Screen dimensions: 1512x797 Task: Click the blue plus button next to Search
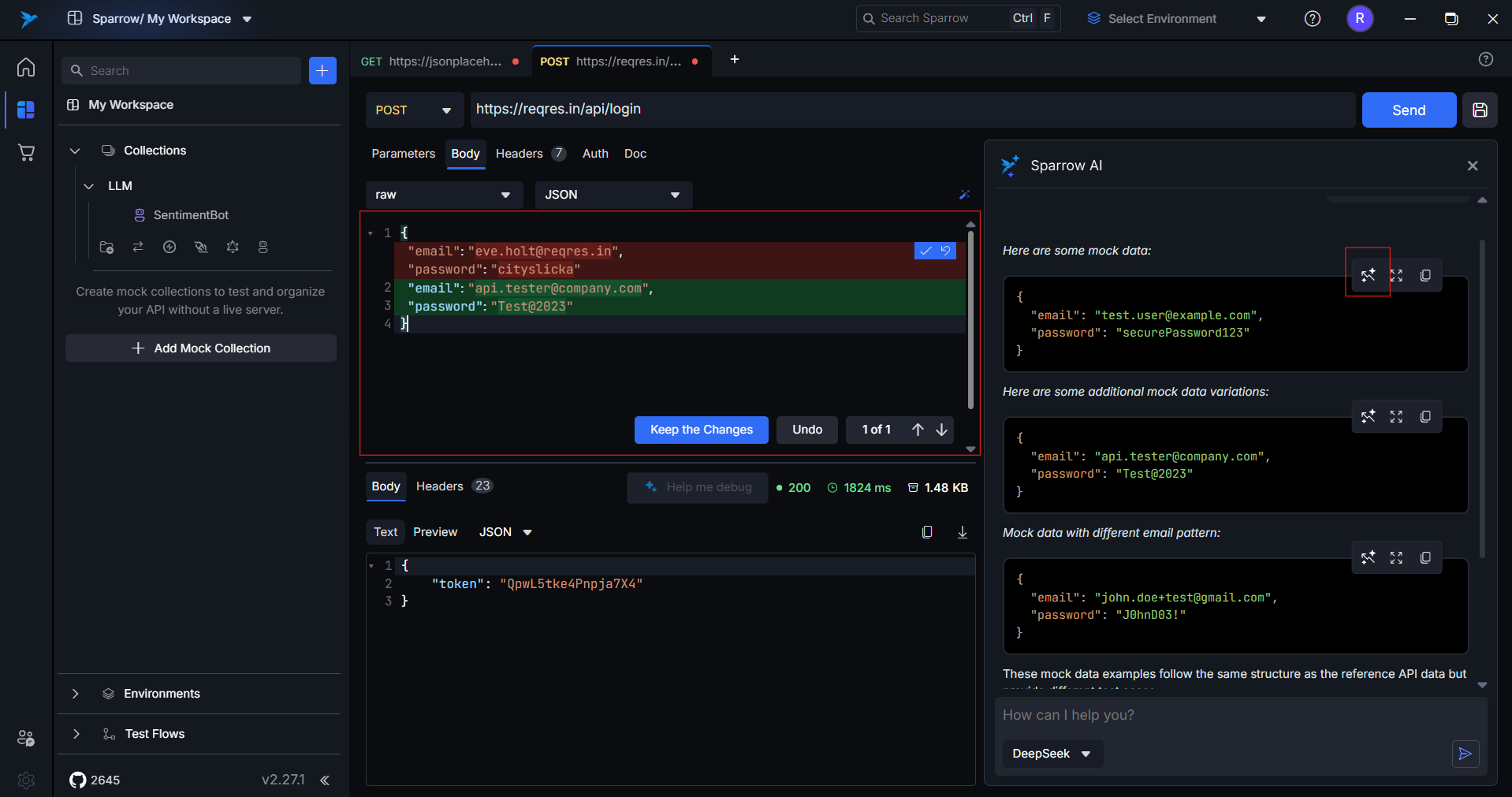(x=322, y=70)
